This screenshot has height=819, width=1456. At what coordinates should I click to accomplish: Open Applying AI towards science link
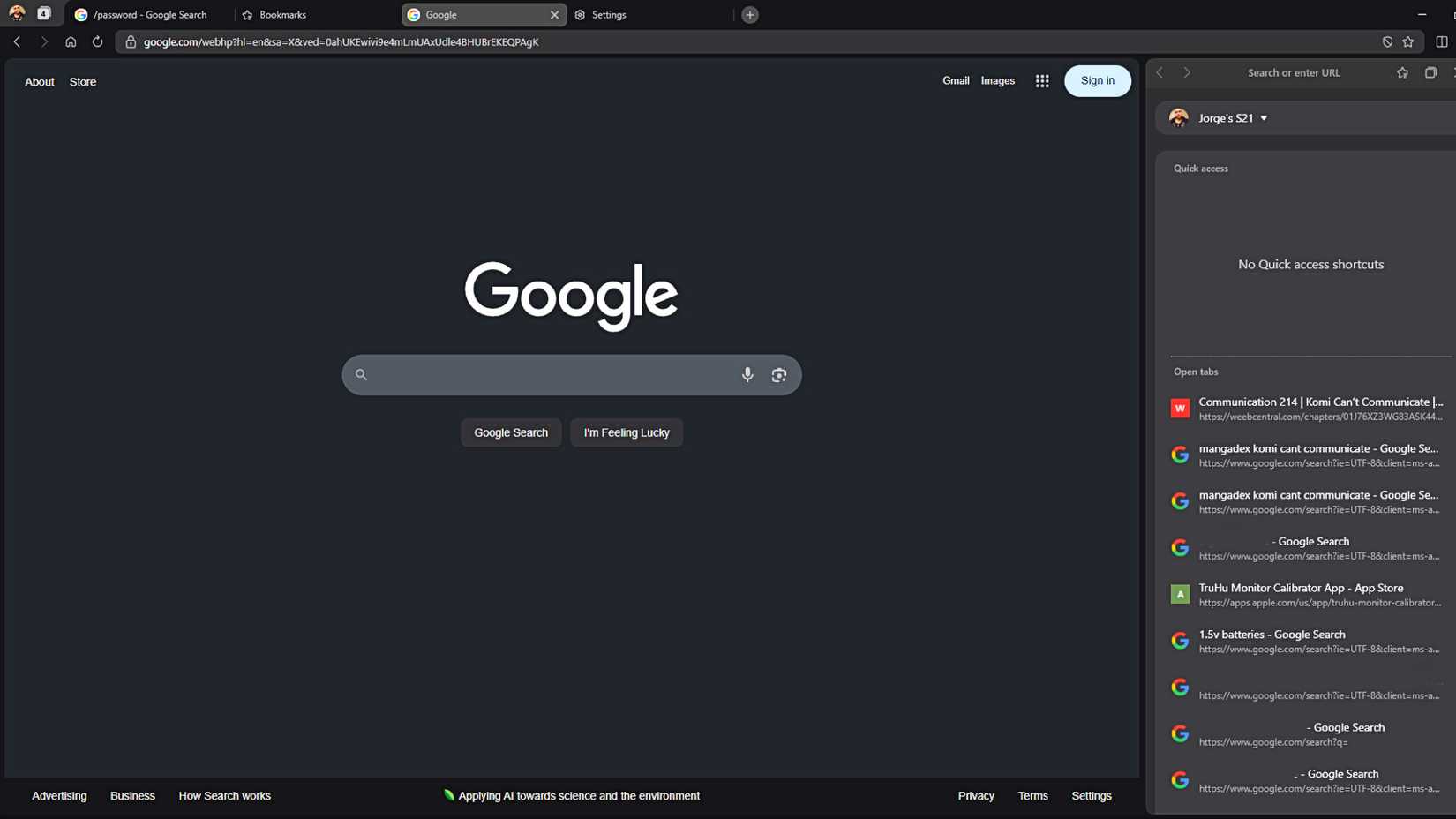pyautogui.click(x=572, y=796)
